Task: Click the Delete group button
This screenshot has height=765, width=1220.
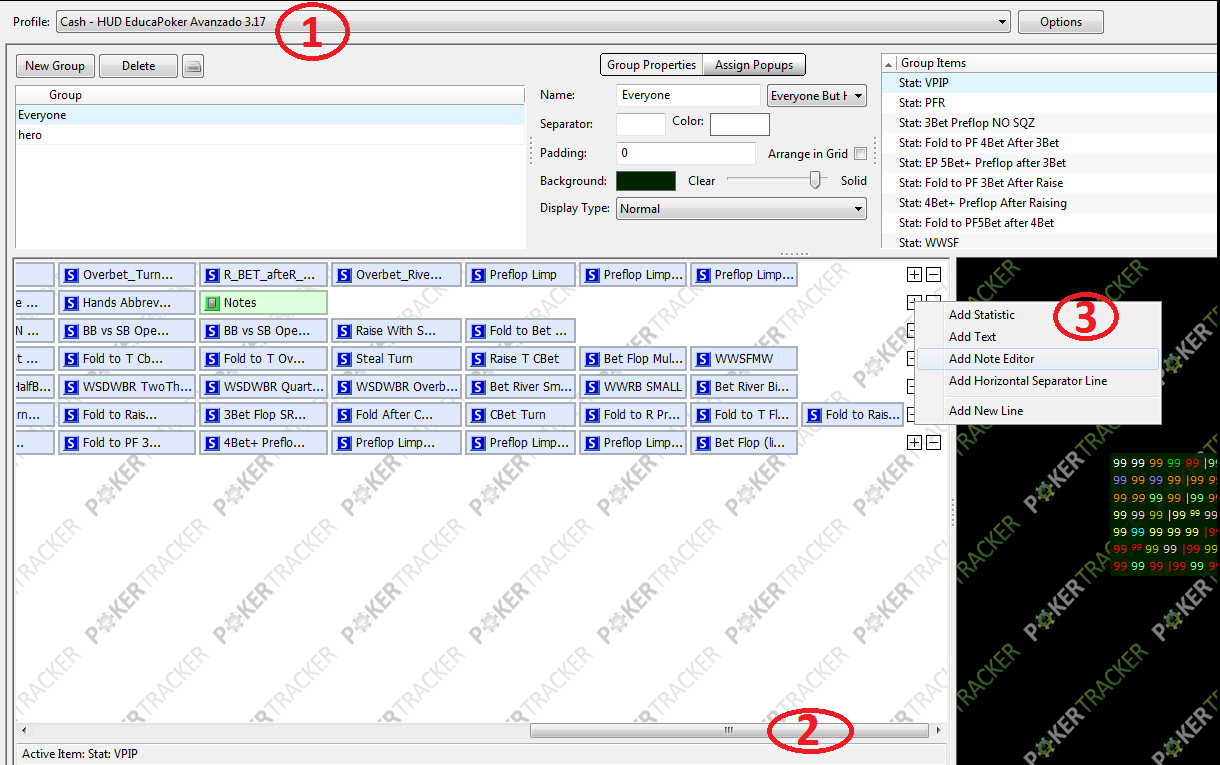Action: tap(139, 66)
